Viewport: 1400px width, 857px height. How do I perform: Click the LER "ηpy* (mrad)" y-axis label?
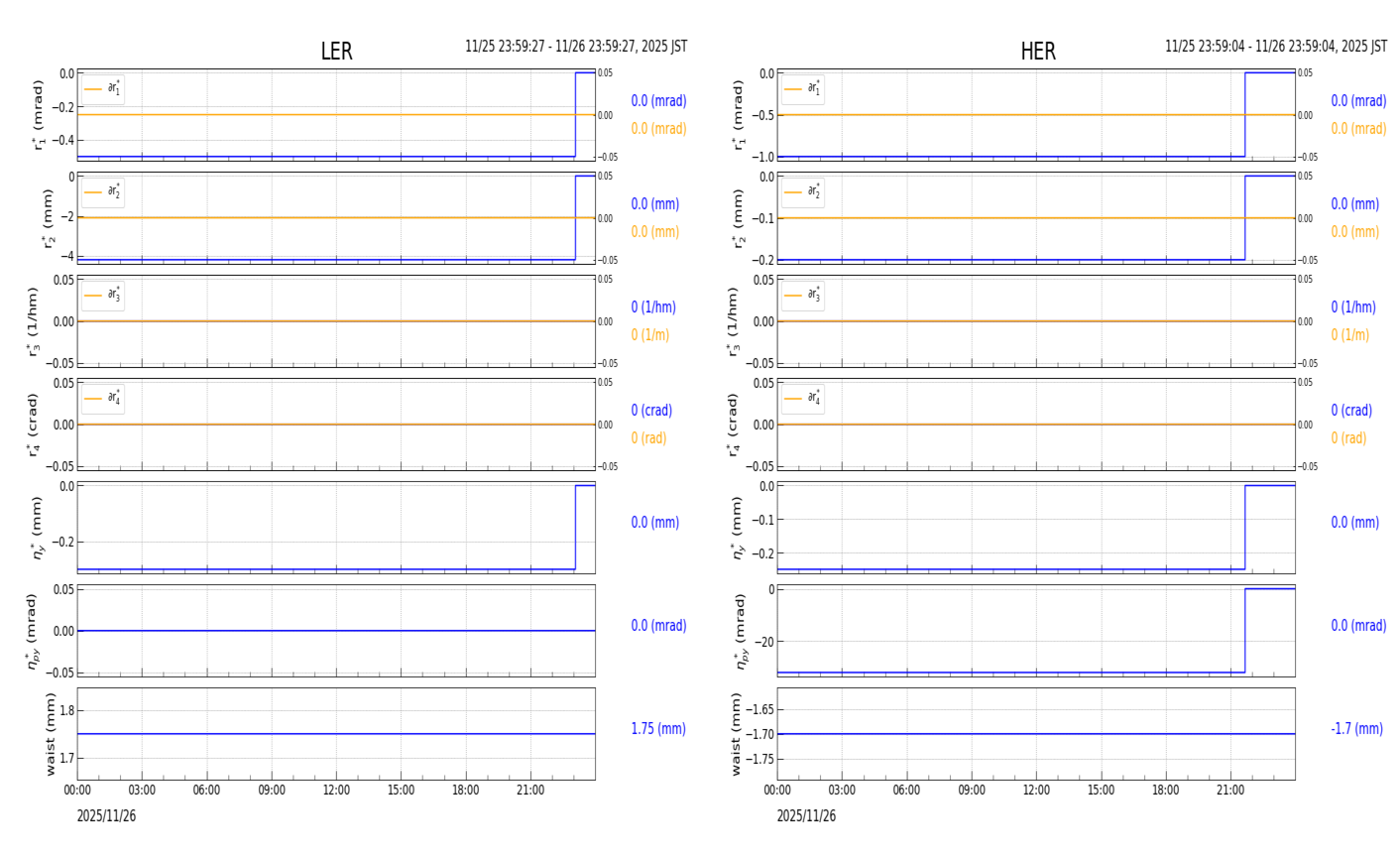[x=33, y=631]
